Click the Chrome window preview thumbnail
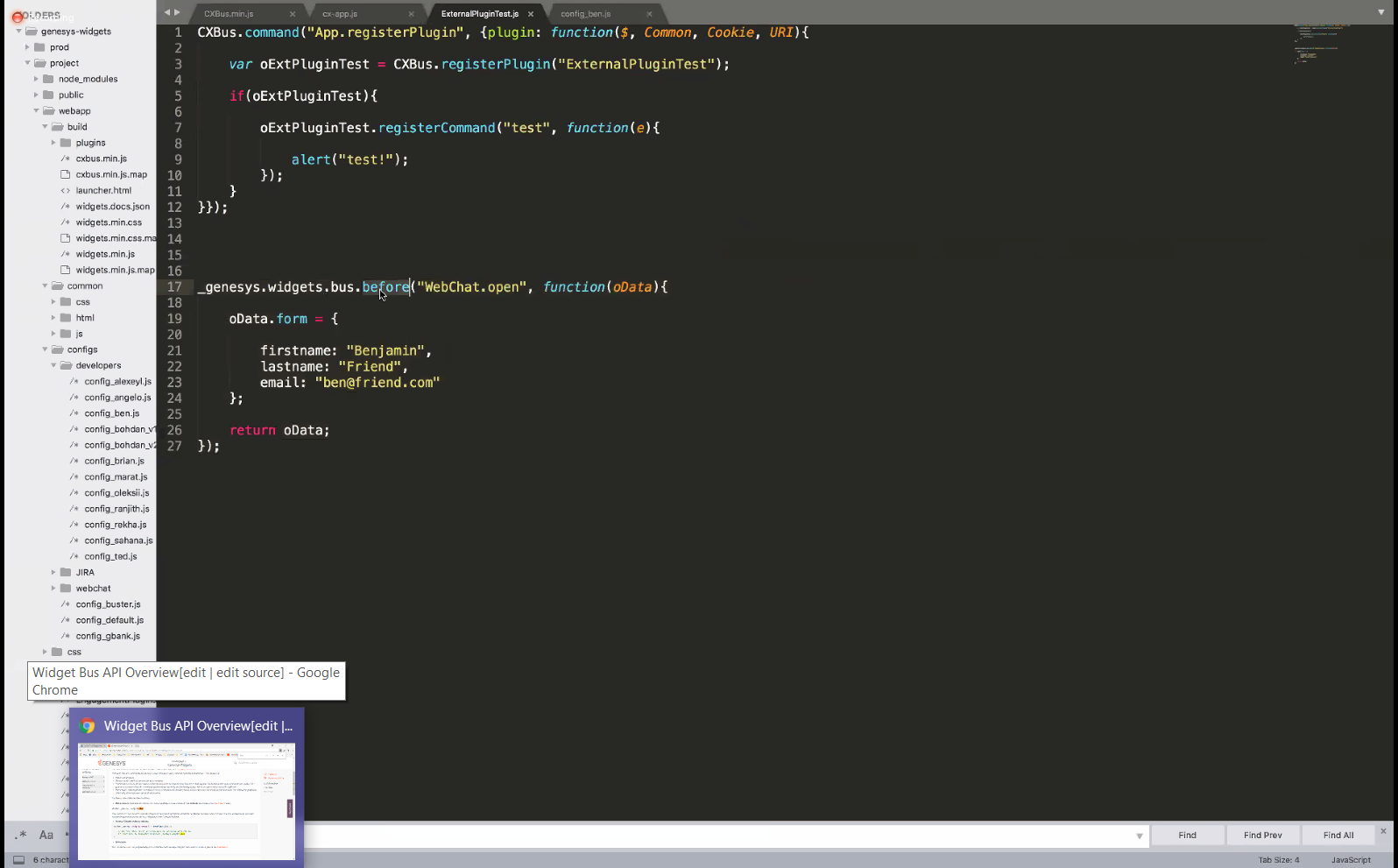Image resolution: width=1398 pixels, height=868 pixels. (187, 801)
